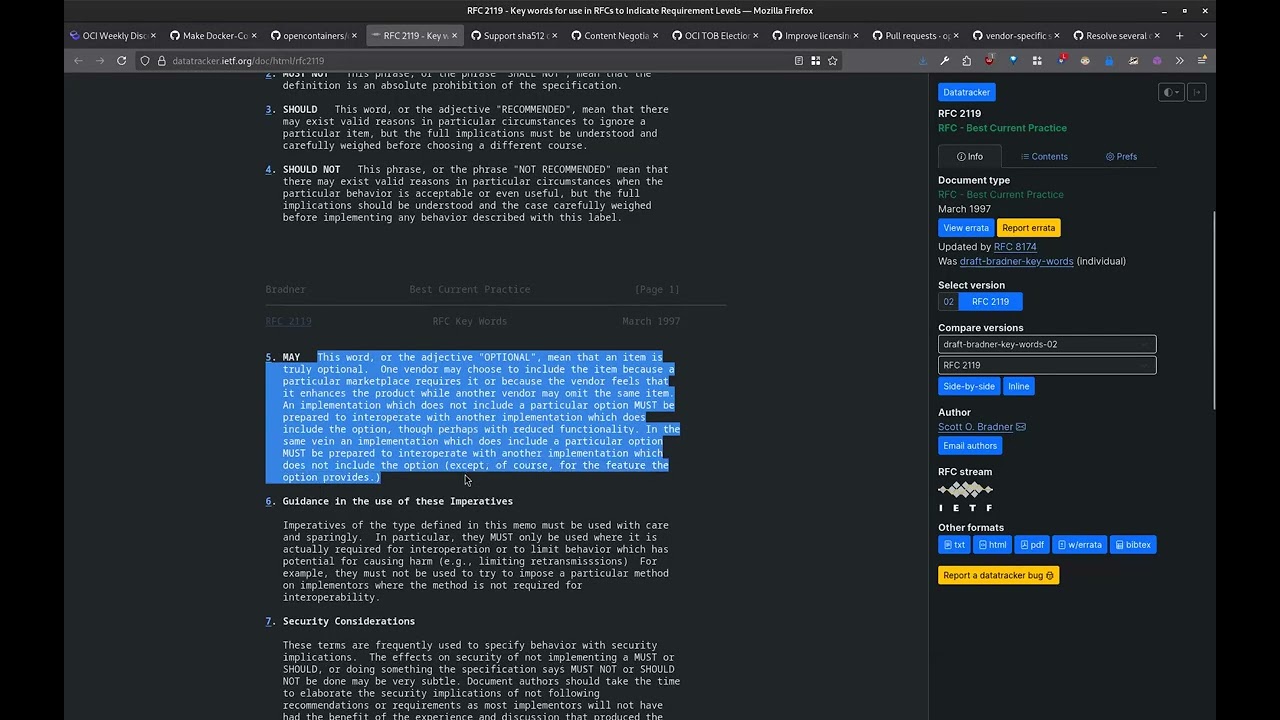
Task: Open the Scott O. Bradner author link
Action: (x=975, y=427)
